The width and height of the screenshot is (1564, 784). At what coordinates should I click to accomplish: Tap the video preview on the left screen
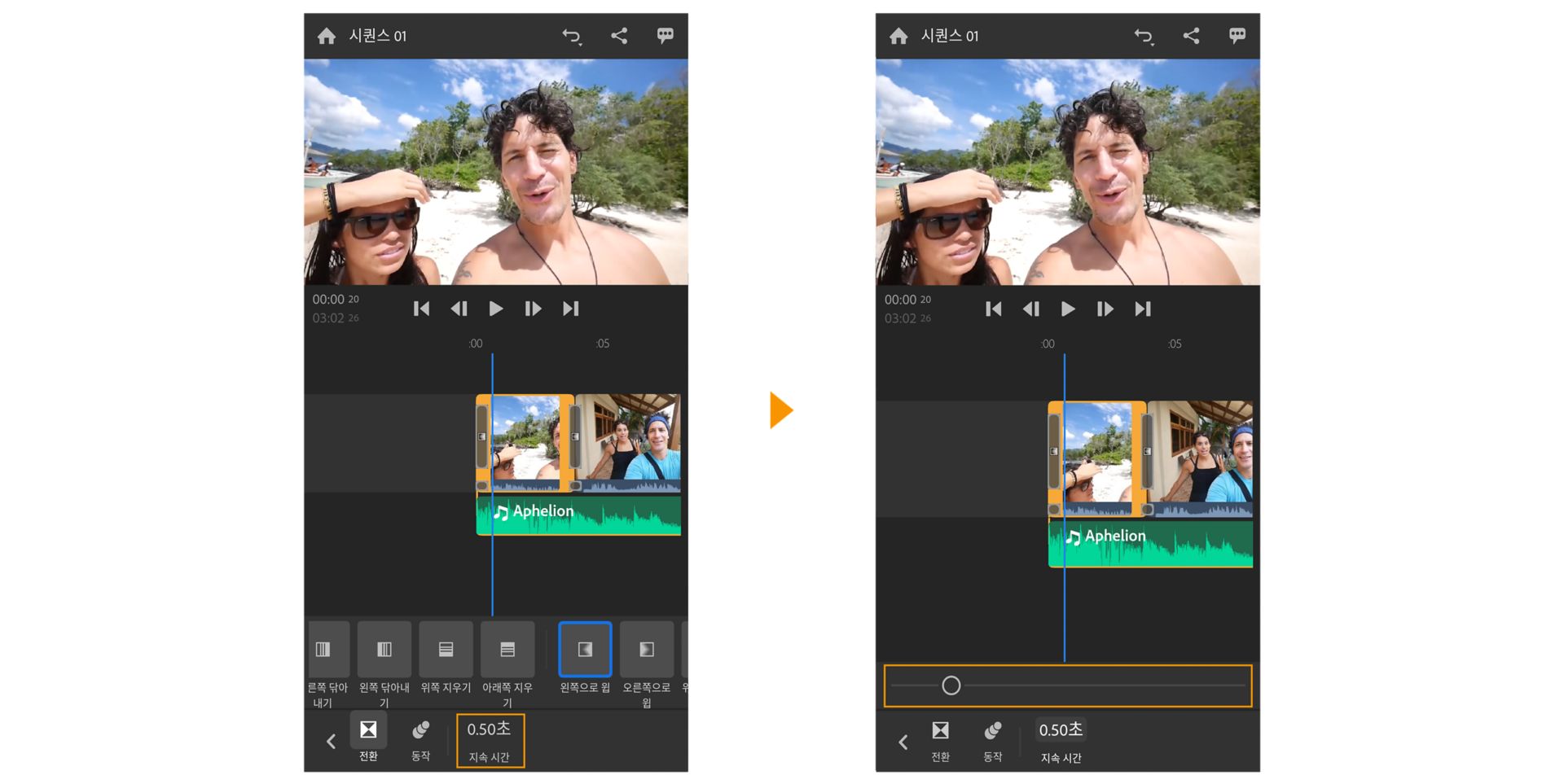click(x=496, y=172)
